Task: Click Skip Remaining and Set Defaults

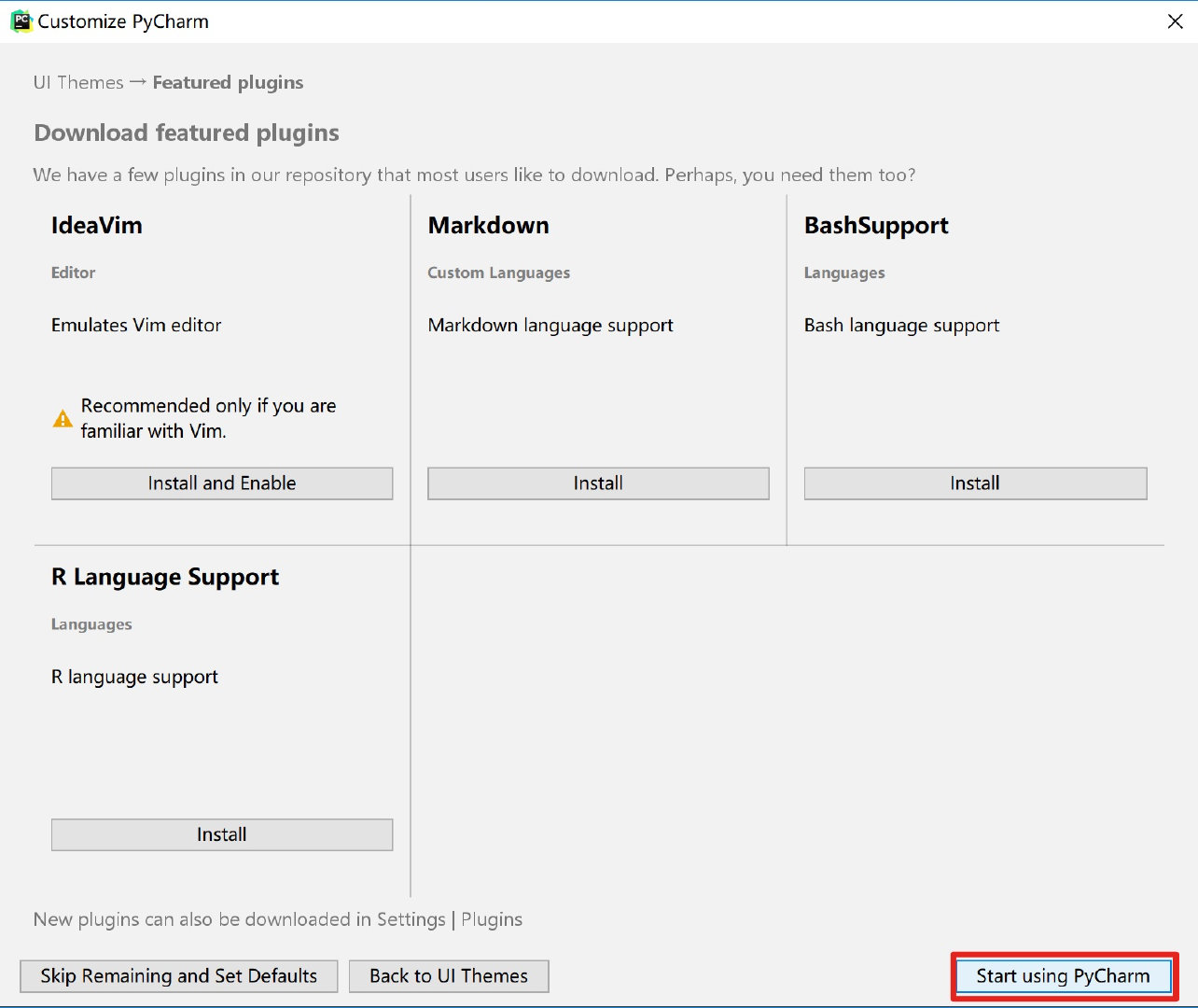Action: [179, 976]
